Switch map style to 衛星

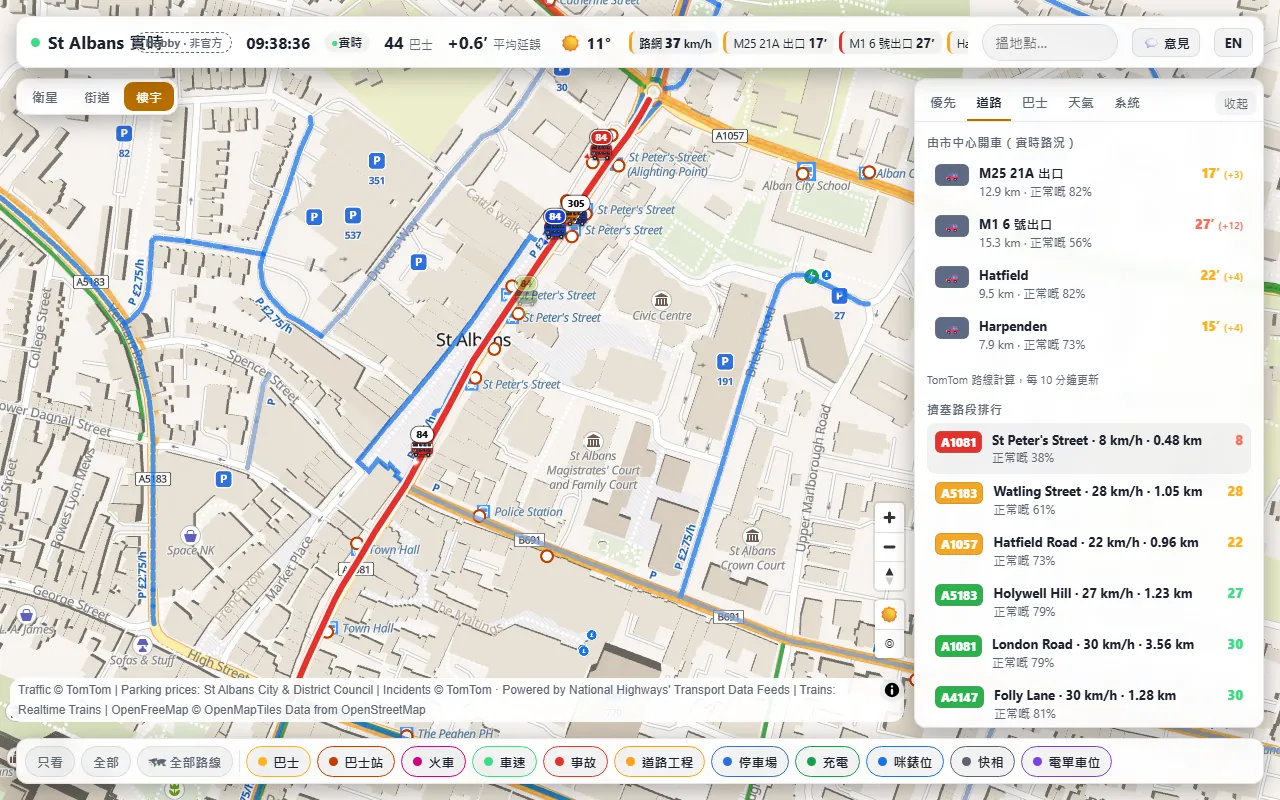pyautogui.click(x=45, y=97)
